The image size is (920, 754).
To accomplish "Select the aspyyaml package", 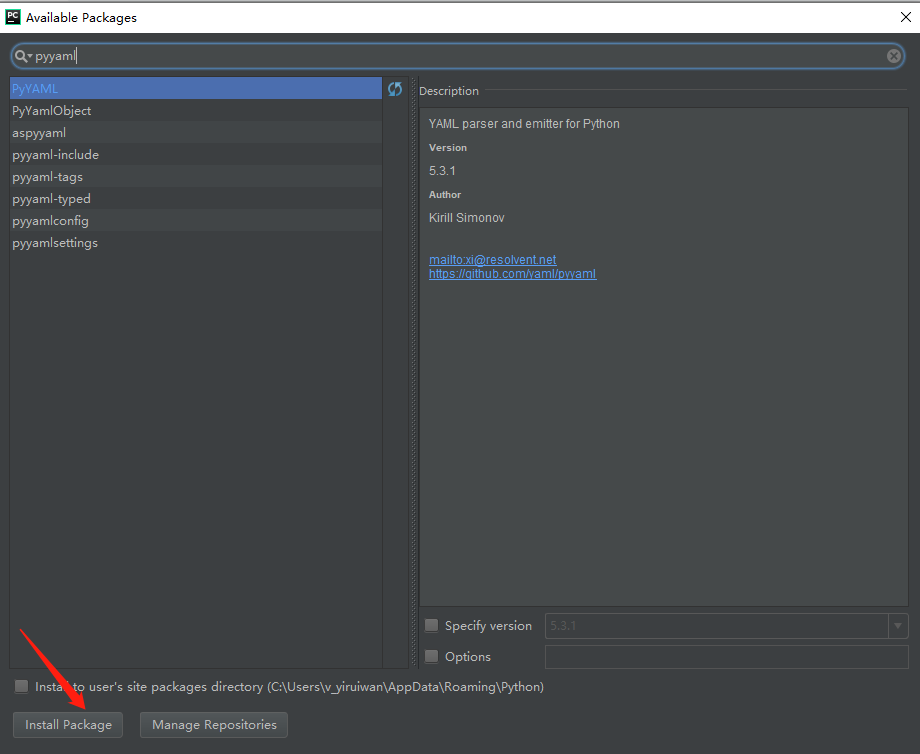I will coord(196,133).
